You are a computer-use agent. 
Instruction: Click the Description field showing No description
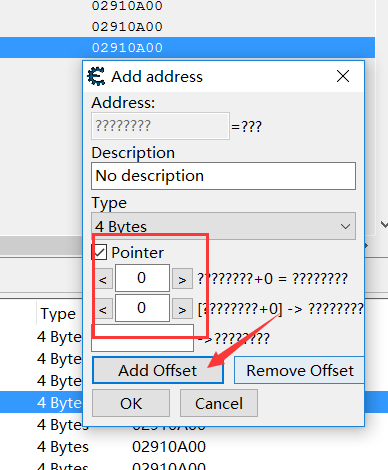[223, 176]
